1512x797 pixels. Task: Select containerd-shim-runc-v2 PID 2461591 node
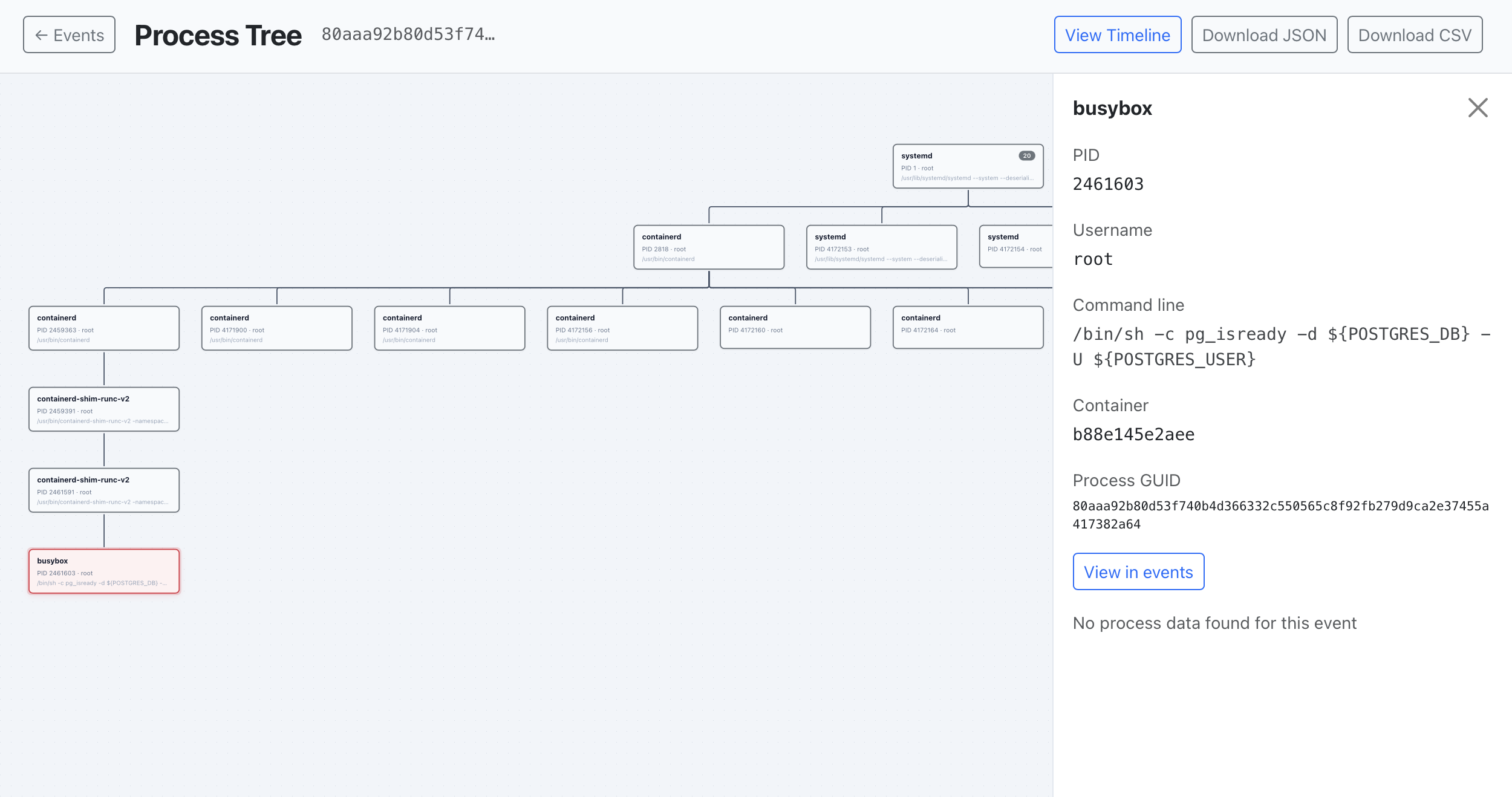(x=104, y=490)
